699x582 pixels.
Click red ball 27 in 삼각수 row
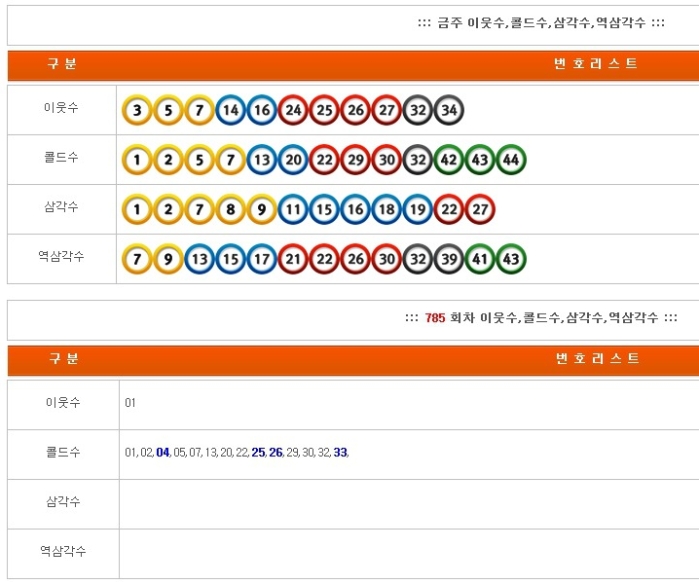click(480, 210)
